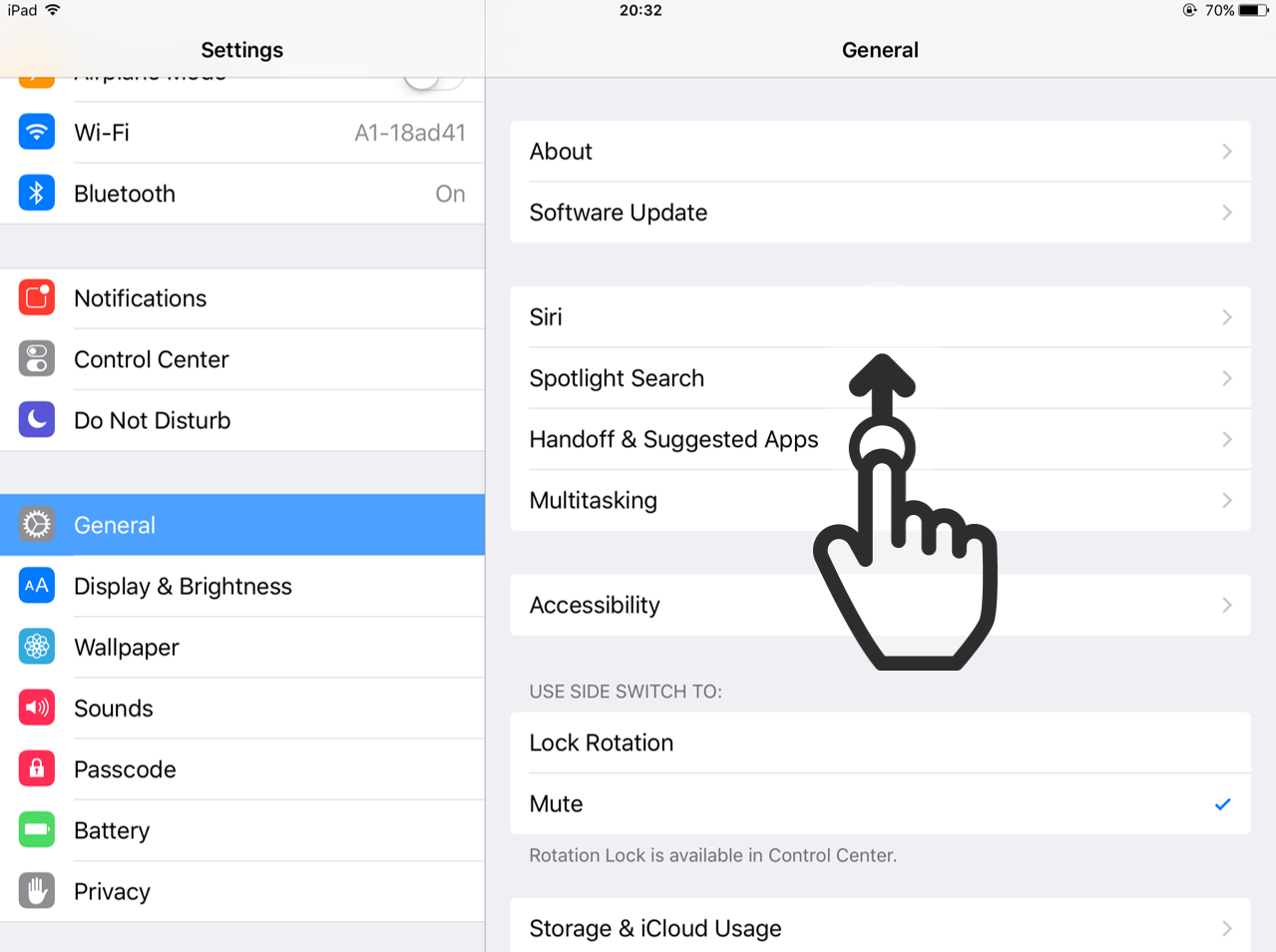Tap the Wi-Fi icon in sidebar
Screen dimensions: 1276x952
click(x=37, y=132)
